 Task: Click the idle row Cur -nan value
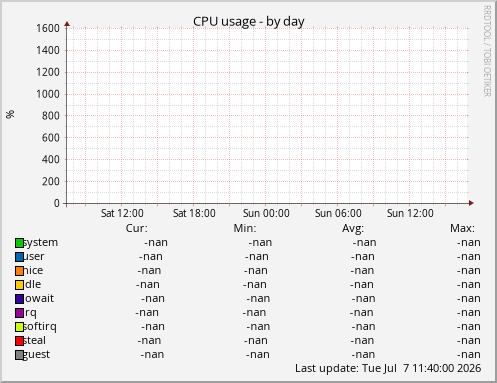click(x=148, y=285)
